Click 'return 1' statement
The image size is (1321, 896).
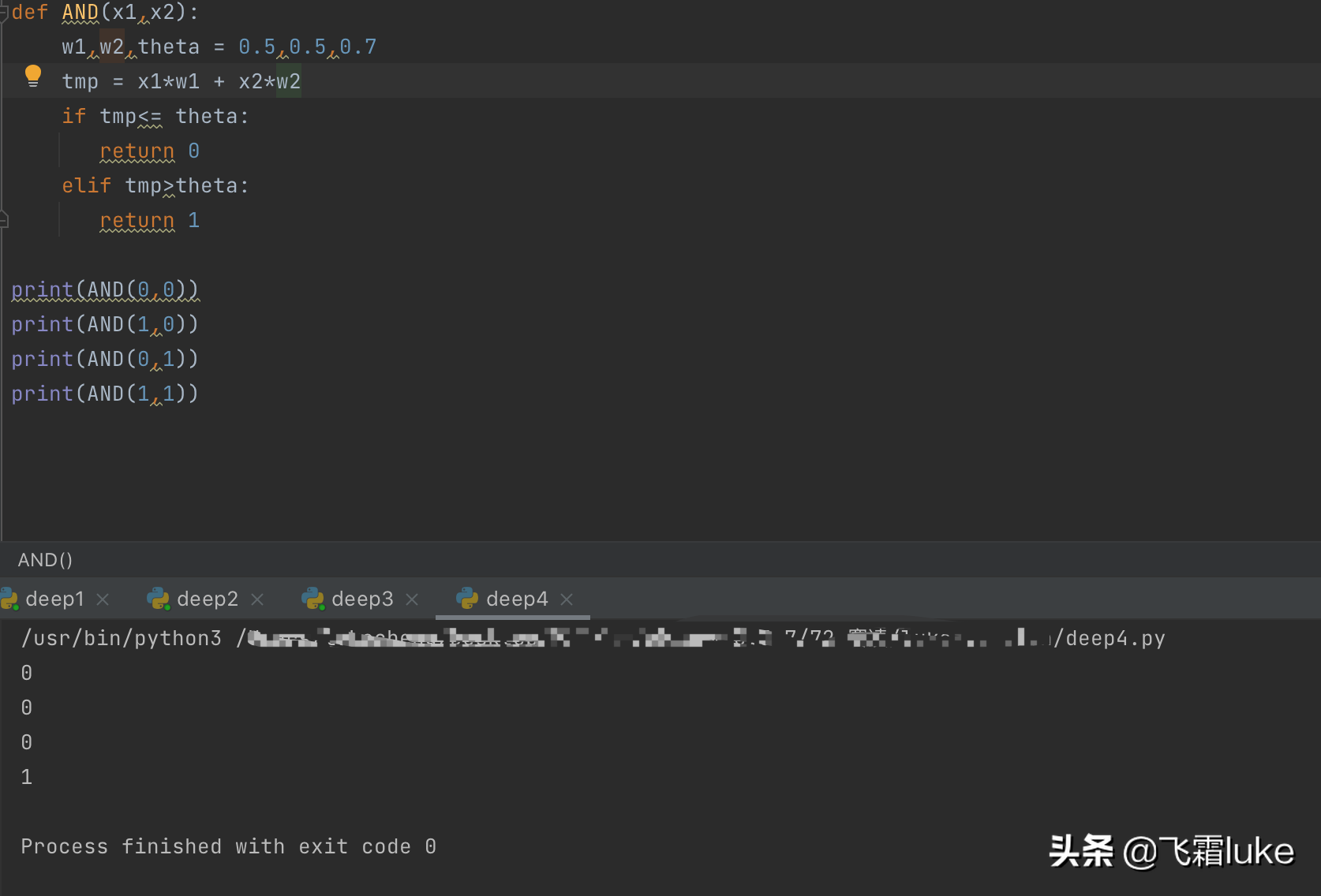coord(150,220)
